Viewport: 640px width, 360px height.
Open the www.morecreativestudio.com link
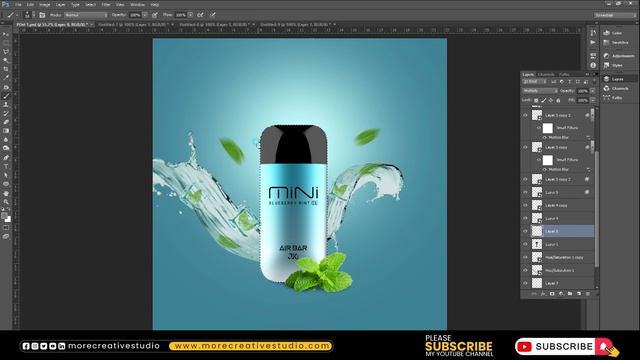tap(251, 346)
